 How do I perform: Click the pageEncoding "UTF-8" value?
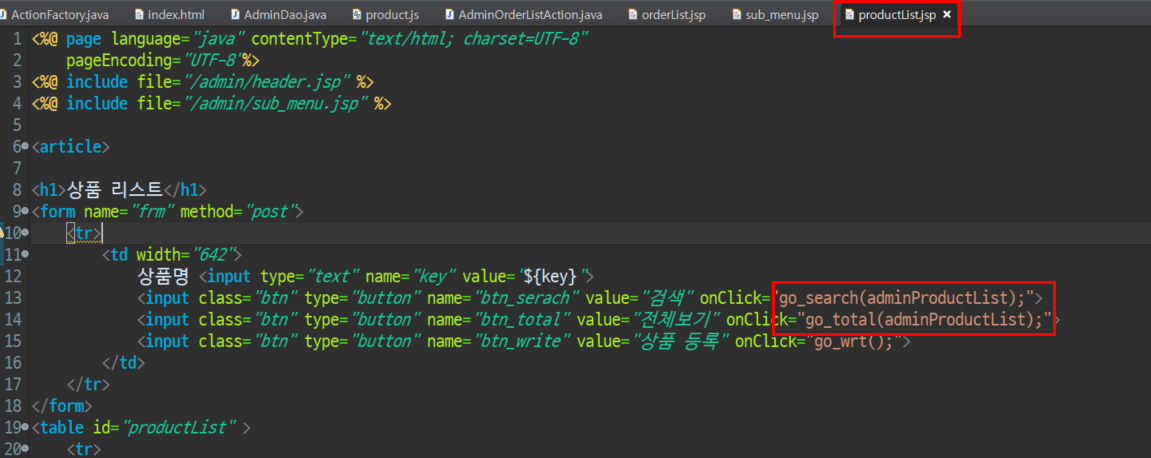tap(213, 60)
